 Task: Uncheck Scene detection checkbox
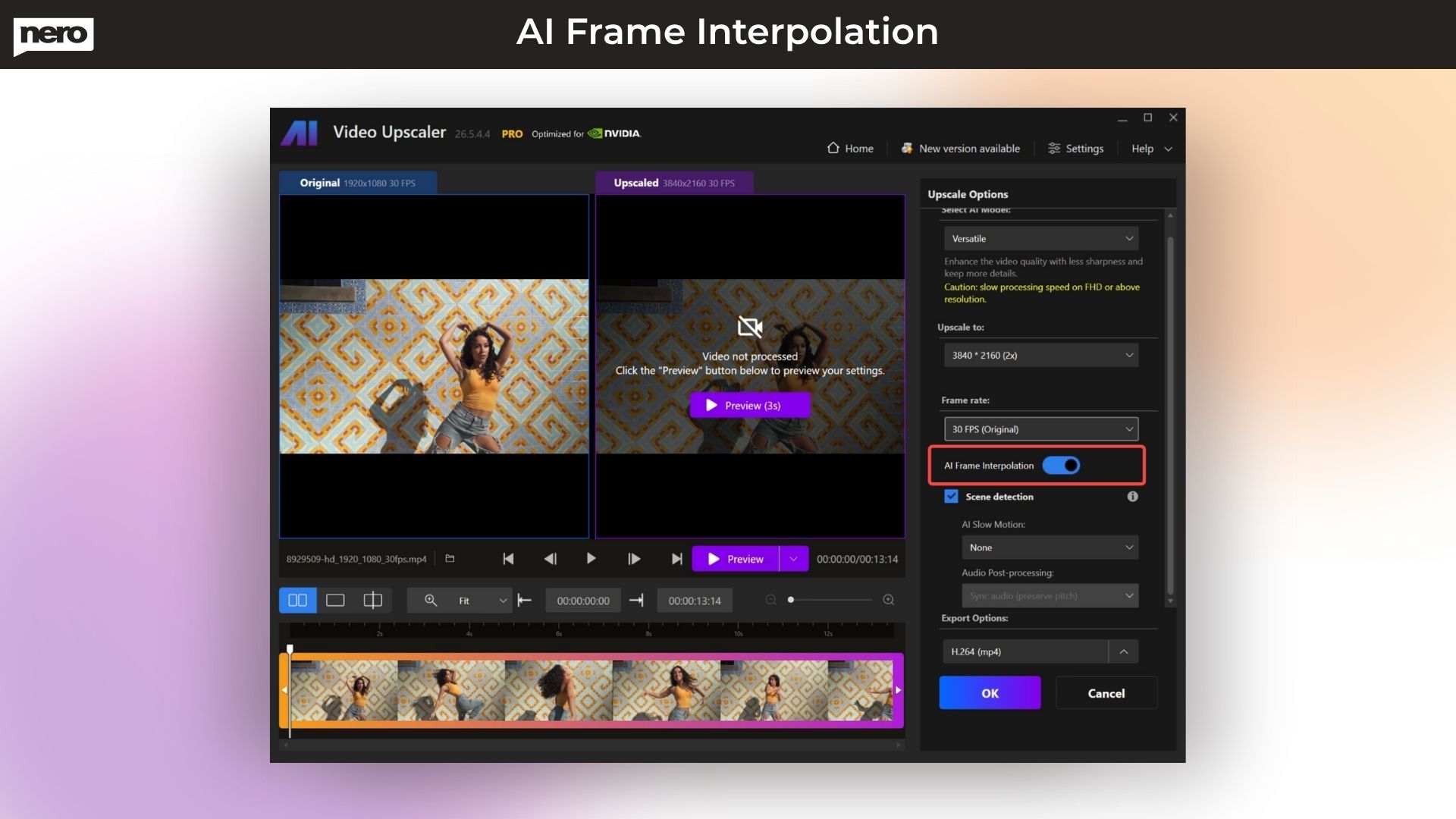click(951, 497)
